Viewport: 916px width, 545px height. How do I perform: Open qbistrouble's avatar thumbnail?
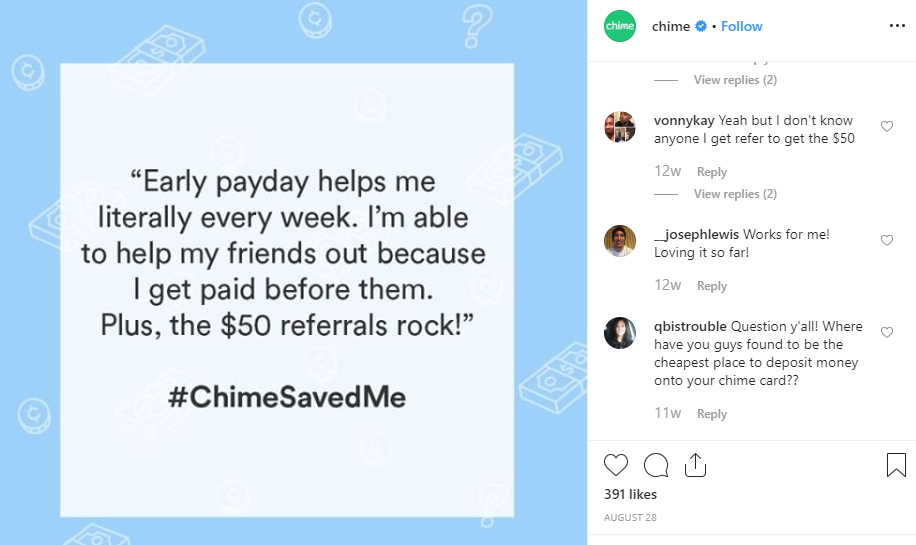620,333
